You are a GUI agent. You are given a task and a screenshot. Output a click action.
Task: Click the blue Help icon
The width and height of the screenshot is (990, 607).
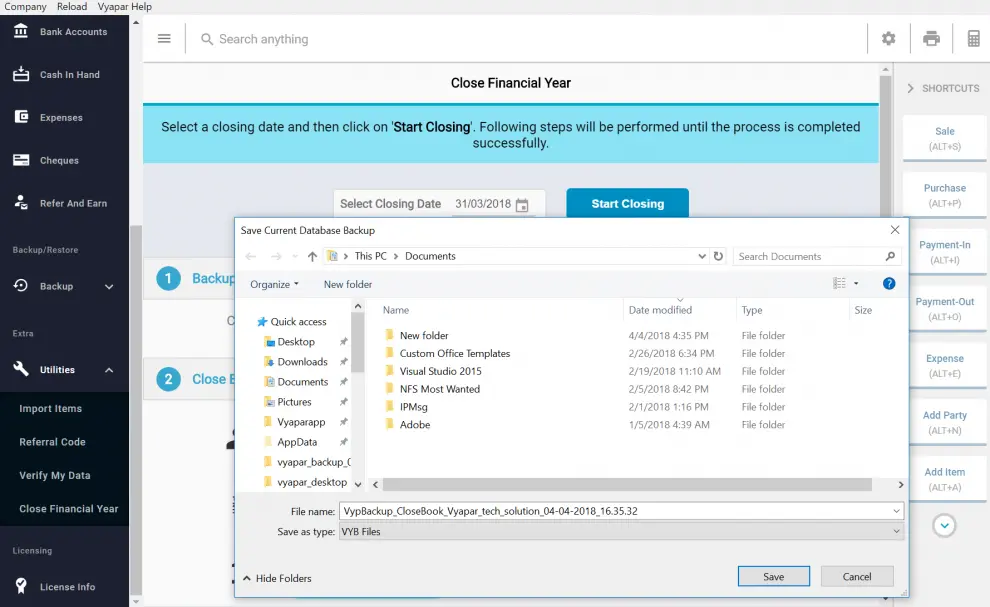point(889,284)
